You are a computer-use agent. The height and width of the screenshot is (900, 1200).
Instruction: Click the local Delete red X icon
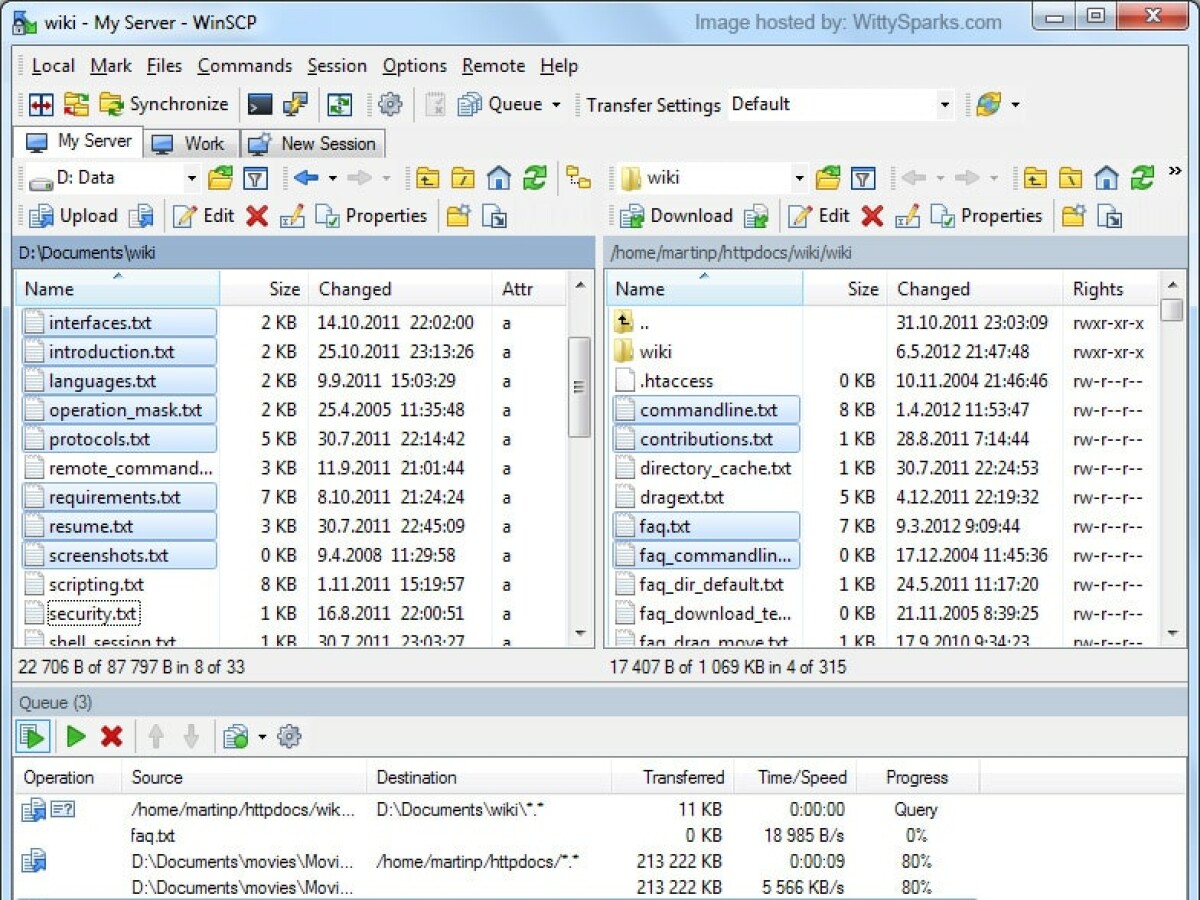click(257, 216)
